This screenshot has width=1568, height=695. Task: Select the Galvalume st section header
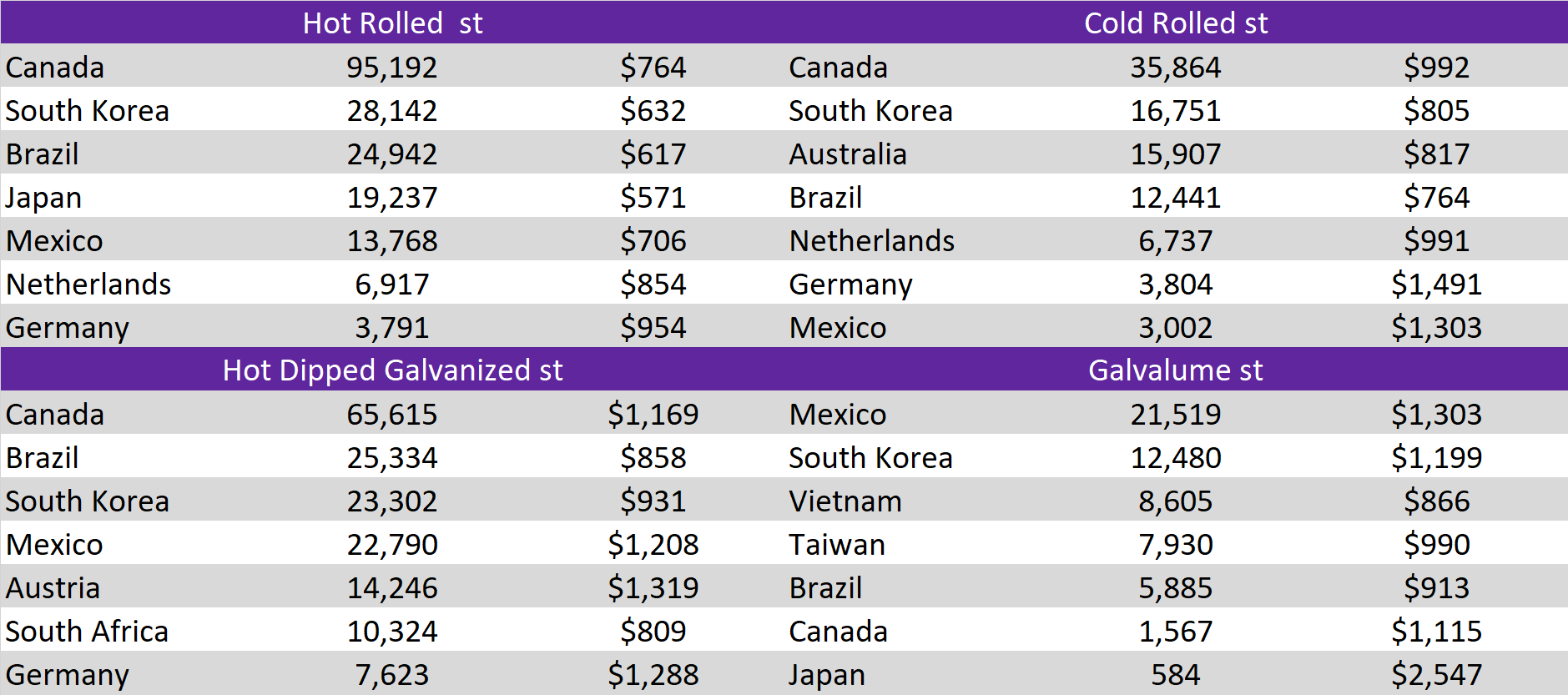pyautogui.click(x=1175, y=370)
